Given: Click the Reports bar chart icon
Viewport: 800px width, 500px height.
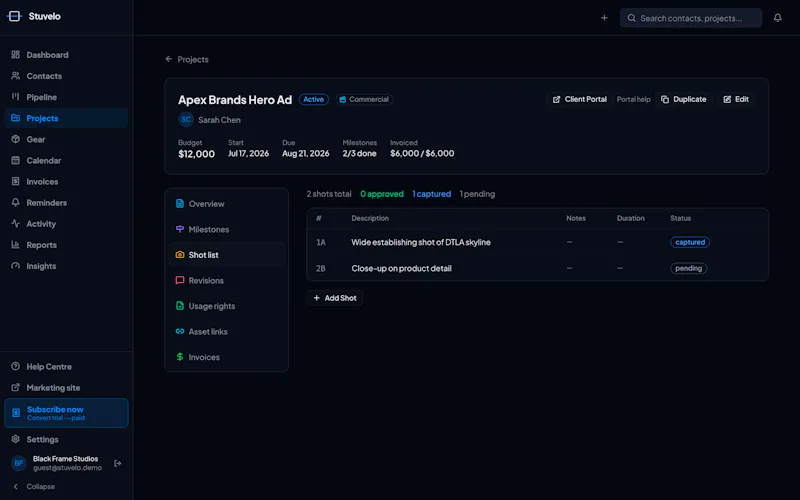Looking at the screenshot, I should [x=16, y=245].
